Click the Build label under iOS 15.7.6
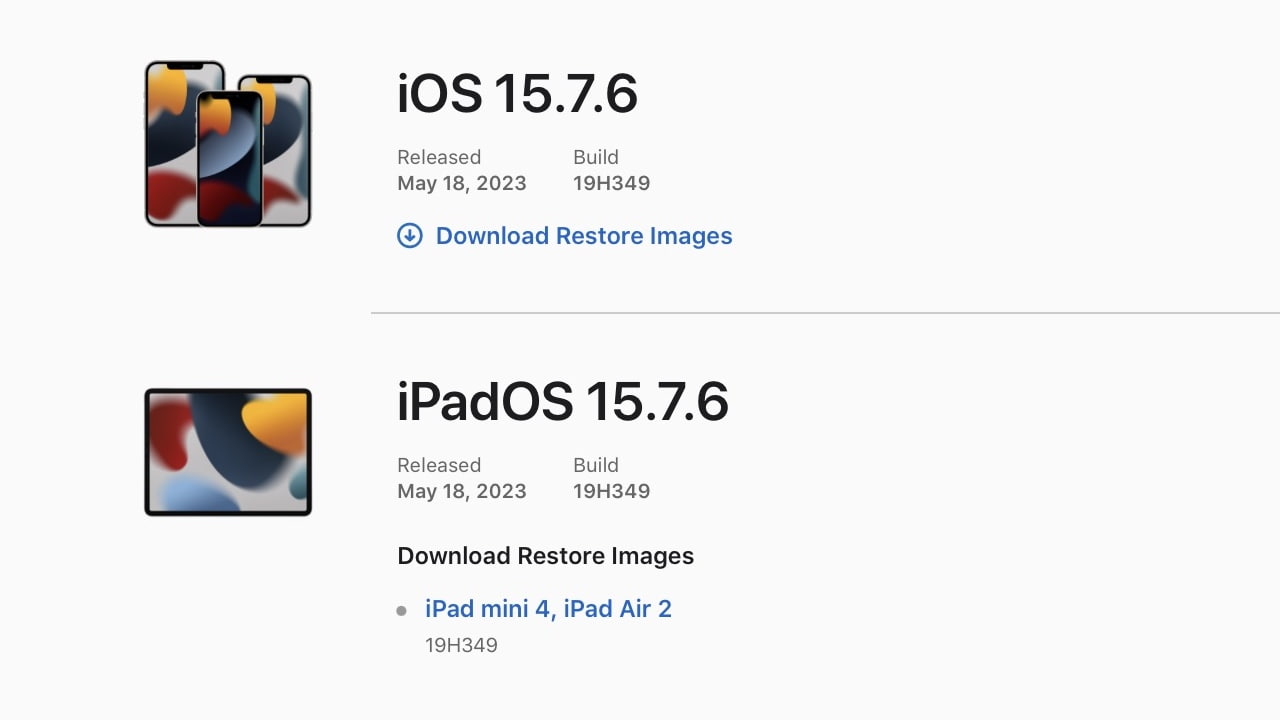The image size is (1280, 720). [596, 157]
